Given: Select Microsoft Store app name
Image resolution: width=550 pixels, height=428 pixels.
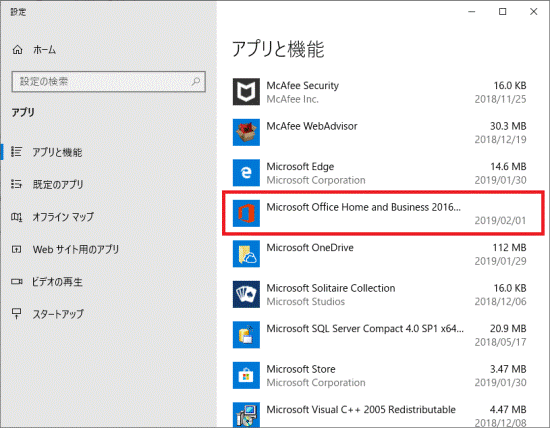Looking at the screenshot, I should pos(301,369).
